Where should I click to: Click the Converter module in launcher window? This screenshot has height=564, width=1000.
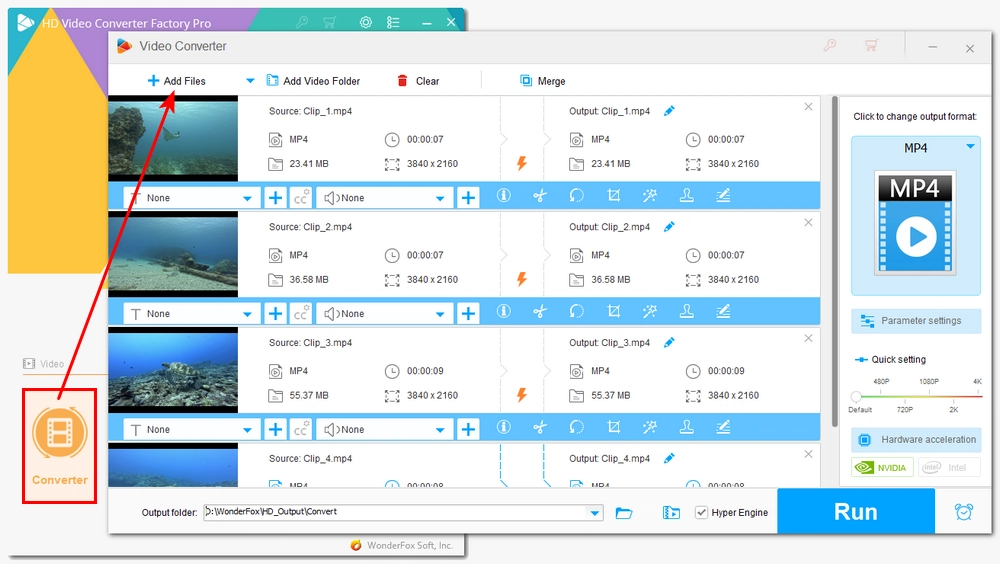pyautogui.click(x=59, y=445)
